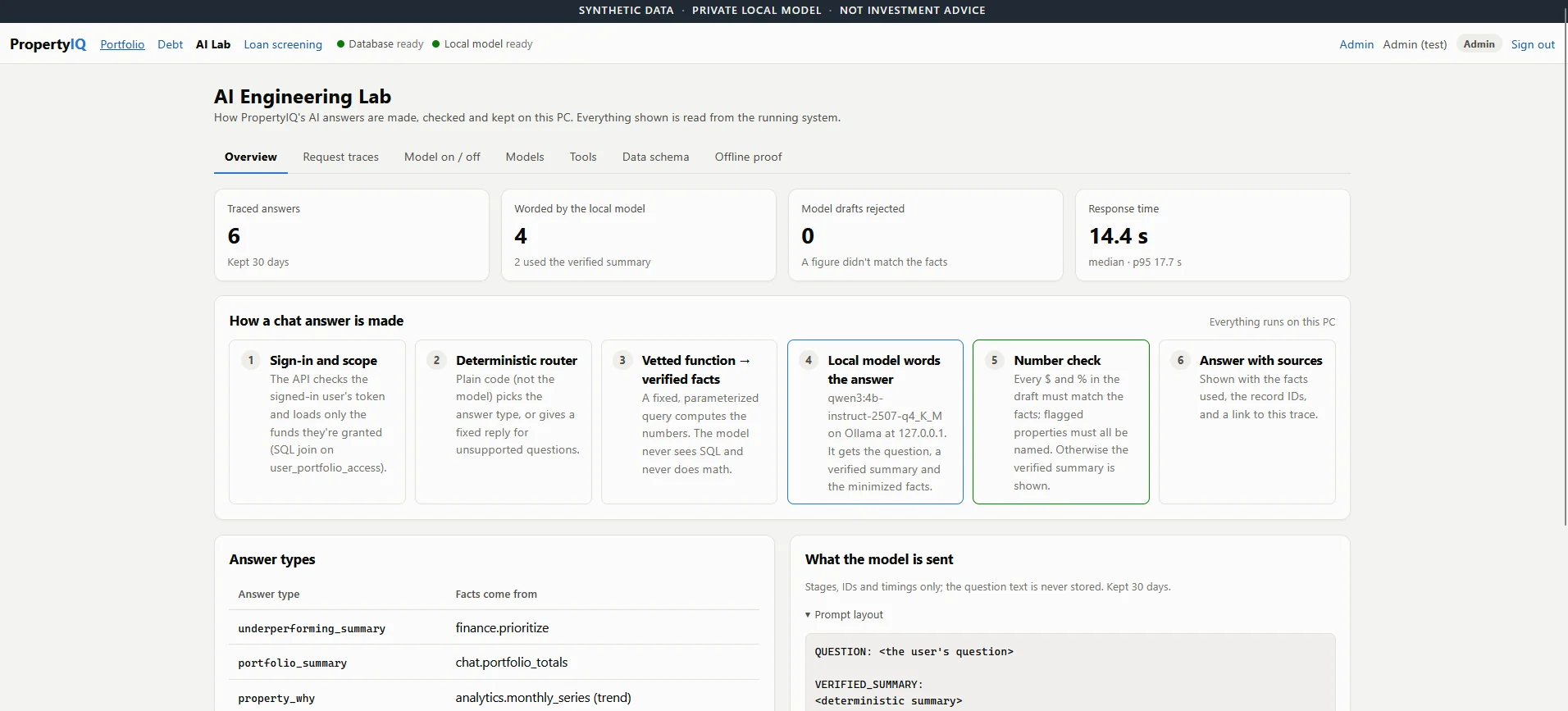Screen dimensions: 1568x711
Task: Click the Model drafts rejected card
Action: tap(926, 235)
